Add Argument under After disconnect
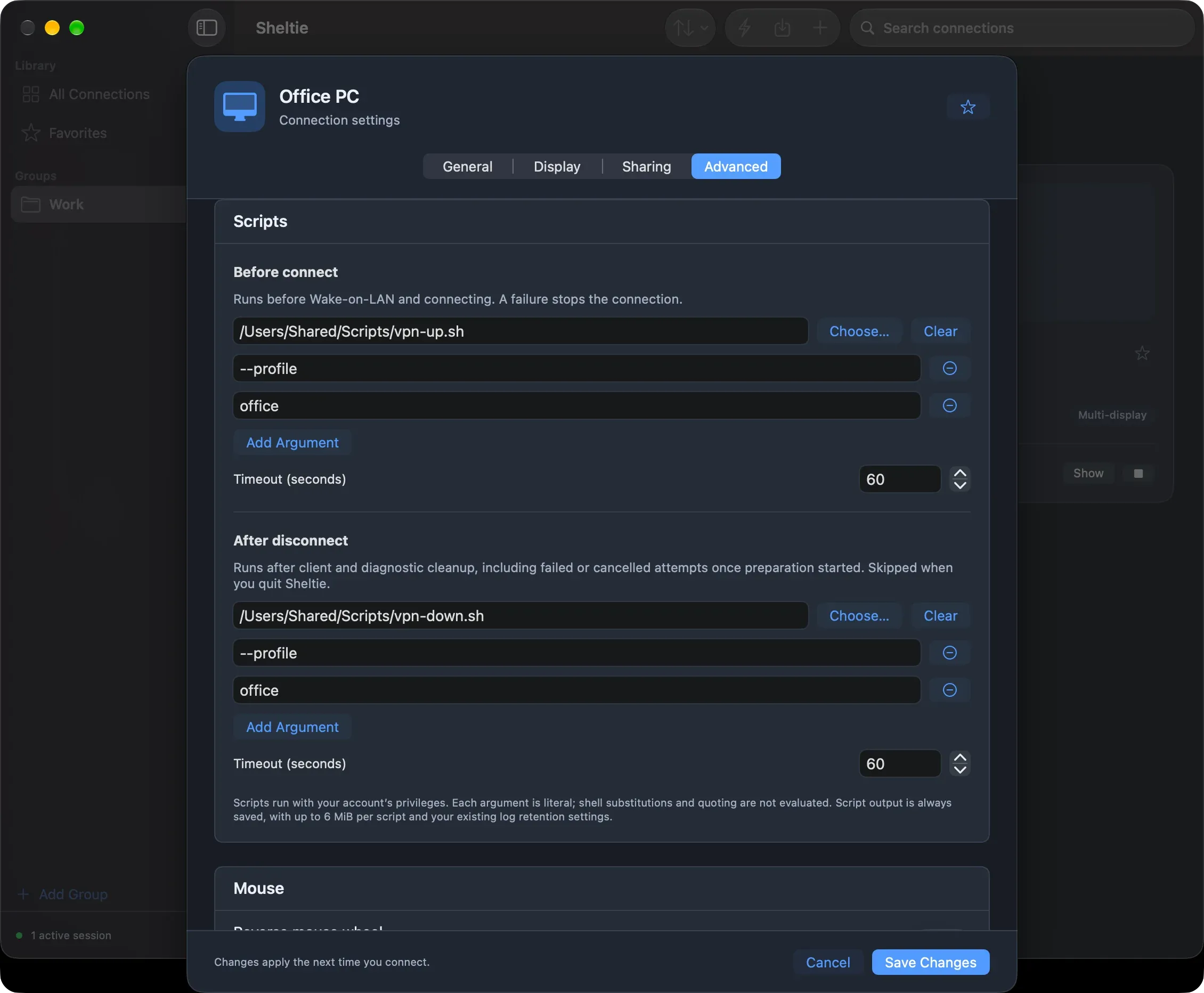The width and height of the screenshot is (1204, 993). point(292,728)
